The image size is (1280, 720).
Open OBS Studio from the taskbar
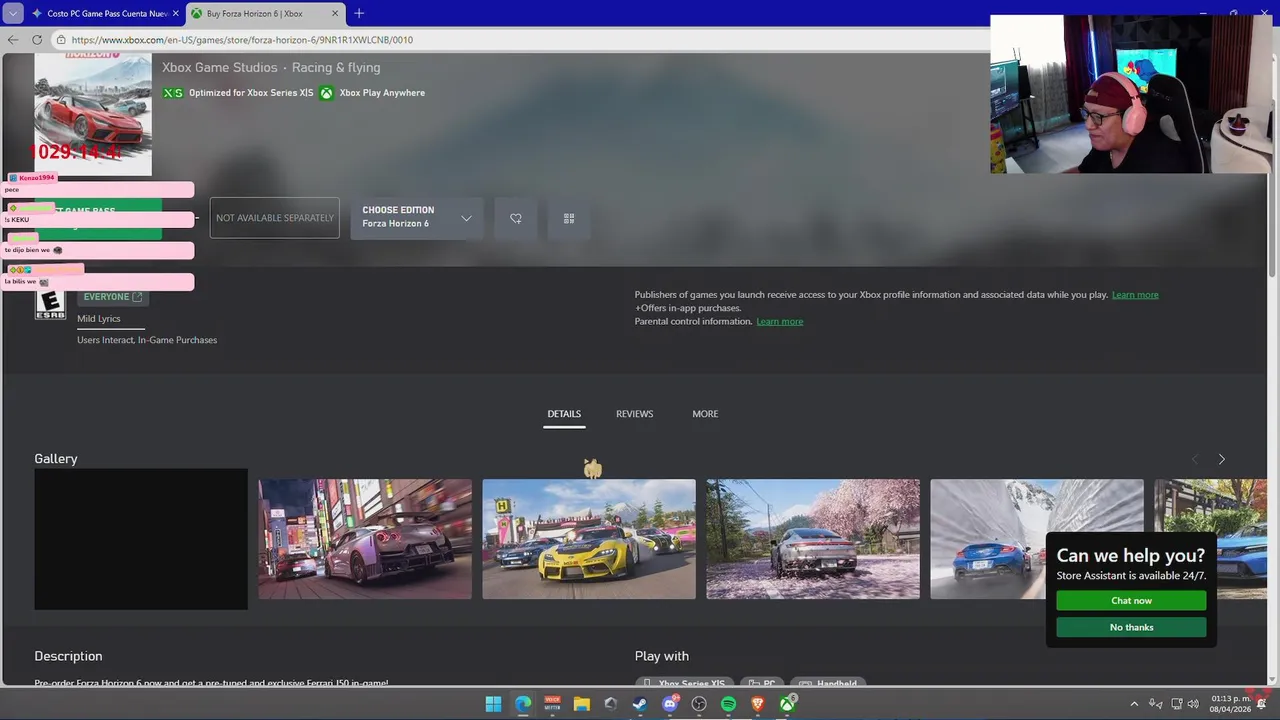(699, 704)
